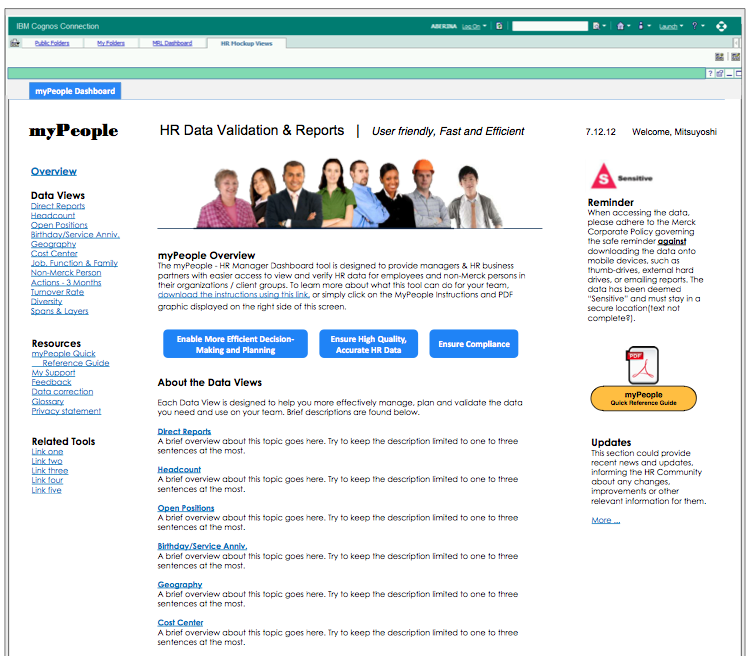The height and width of the screenshot is (656, 753).
Task: Click Enable More Efficient Decision-Making button
Action: [235, 344]
